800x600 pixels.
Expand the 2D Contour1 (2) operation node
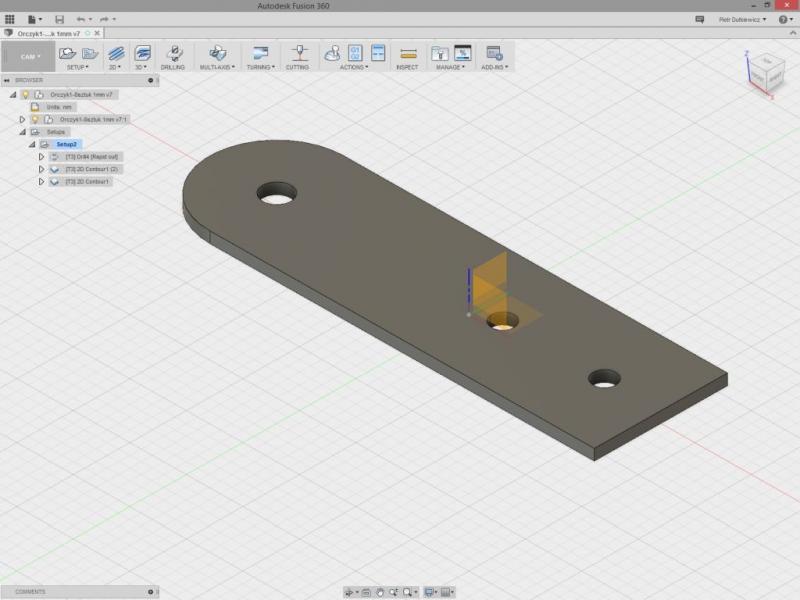pos(41,169)
